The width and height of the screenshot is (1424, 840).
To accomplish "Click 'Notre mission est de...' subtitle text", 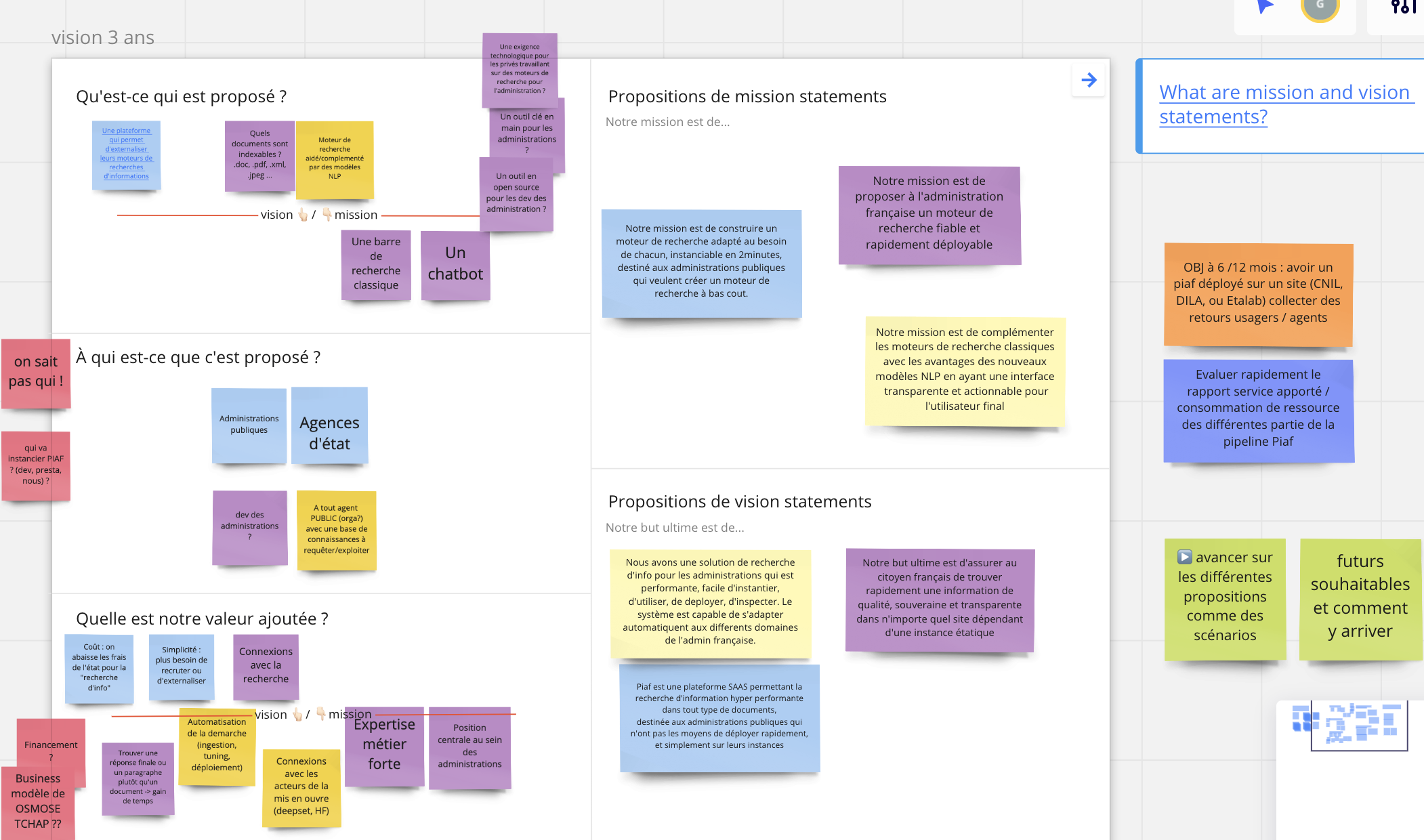I will point(668,122).
